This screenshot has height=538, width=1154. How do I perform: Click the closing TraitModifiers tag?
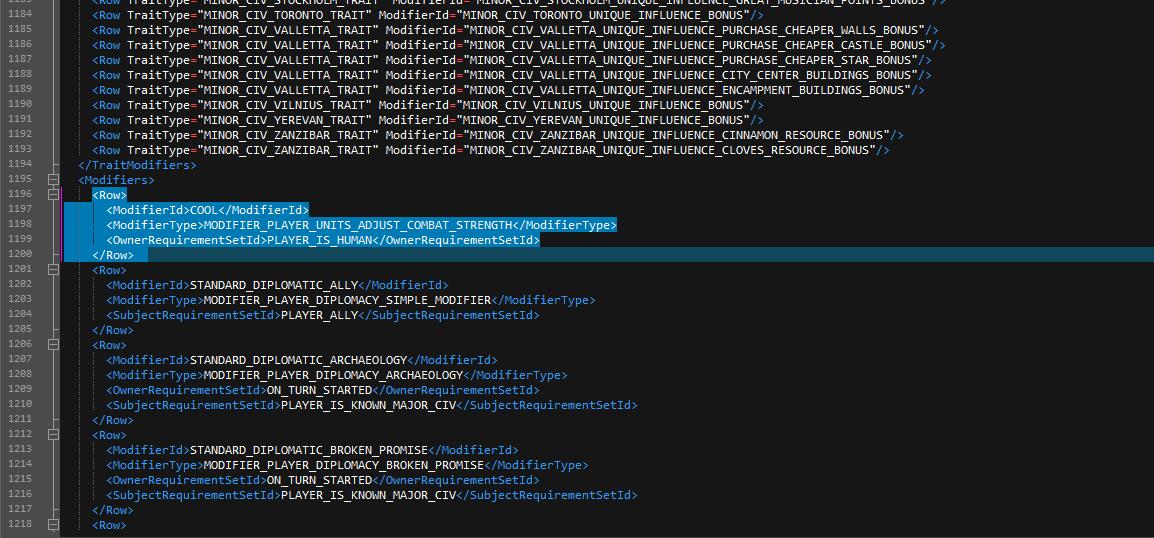[138, 165]
